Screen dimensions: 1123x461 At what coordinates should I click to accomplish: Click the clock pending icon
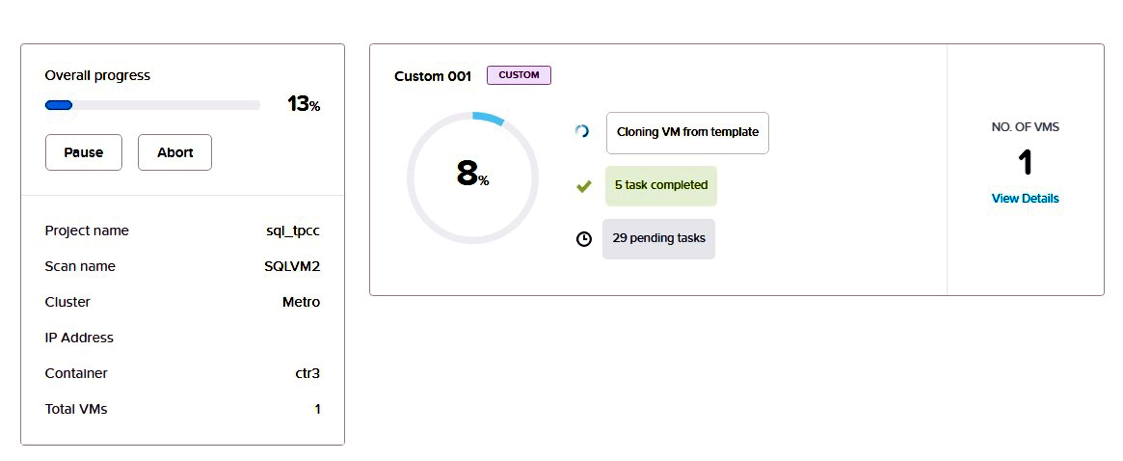[x=584, y=239]
